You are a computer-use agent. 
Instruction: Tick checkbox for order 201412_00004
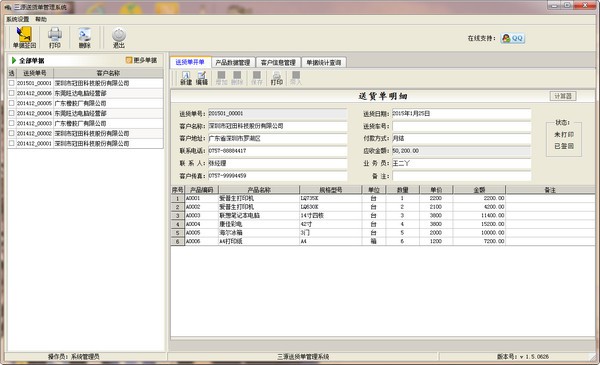[11, 113]
